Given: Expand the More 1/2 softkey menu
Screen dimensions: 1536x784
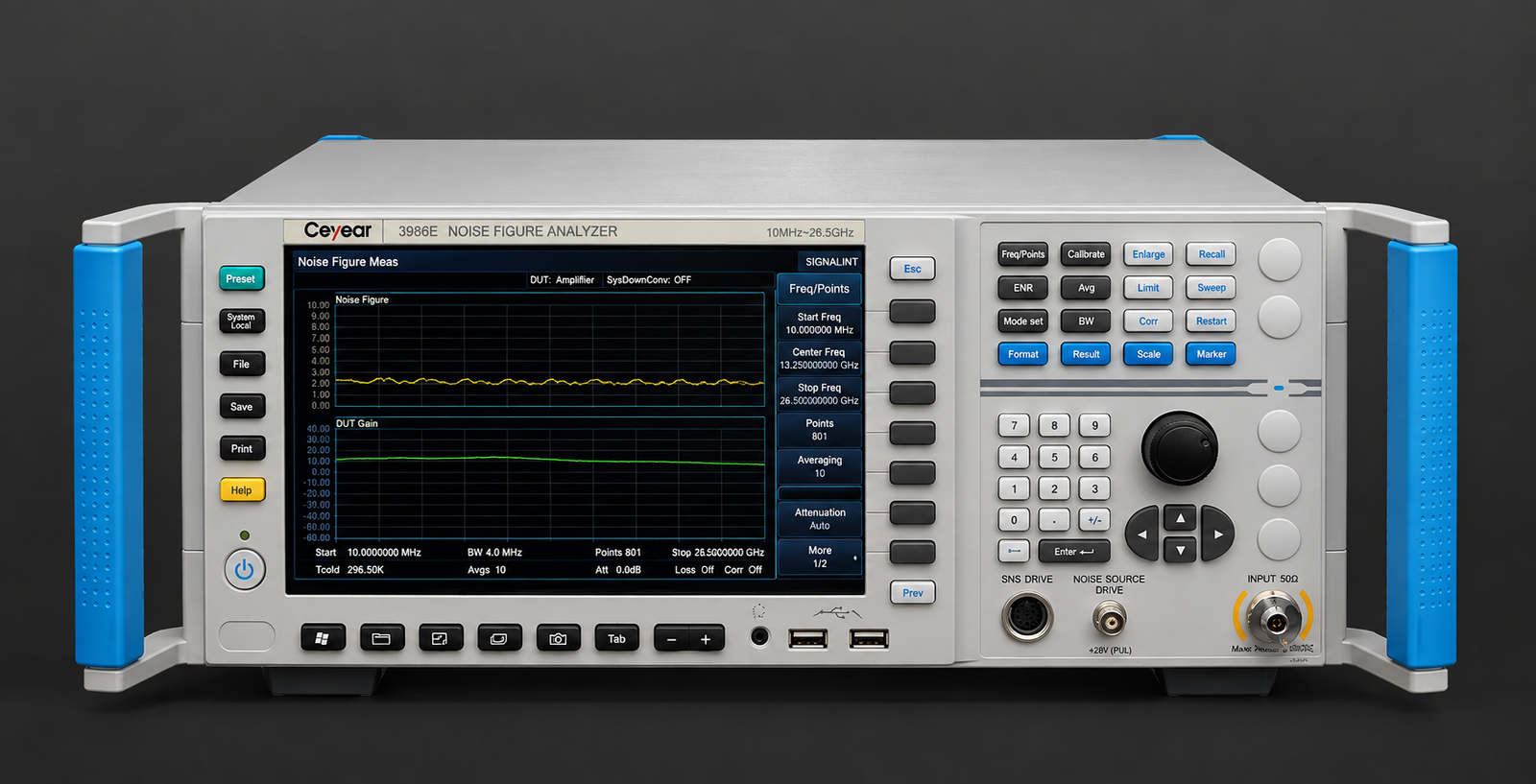Looking at the screenshot, I should 819,557.
